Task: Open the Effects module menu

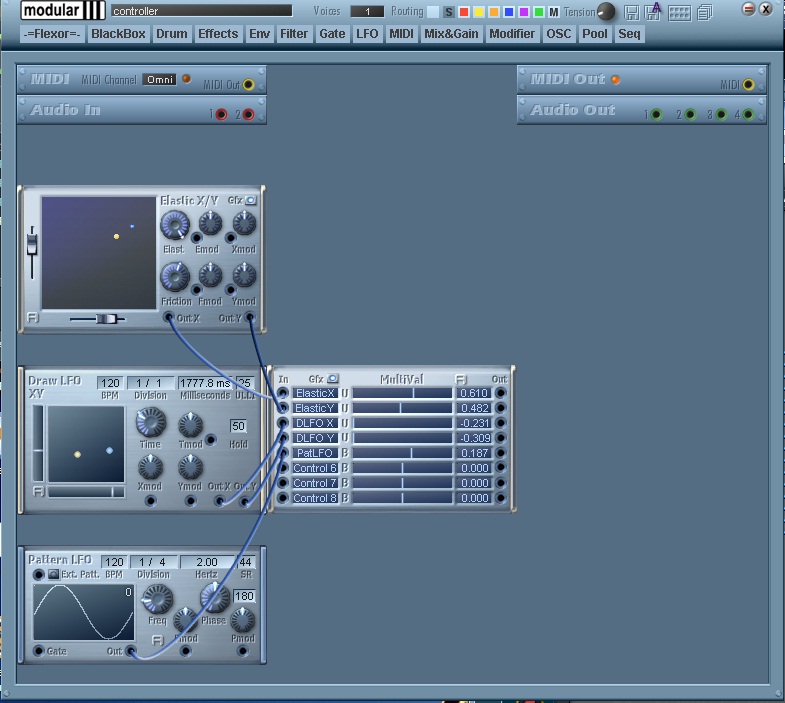Action: [x=218, y=34]
